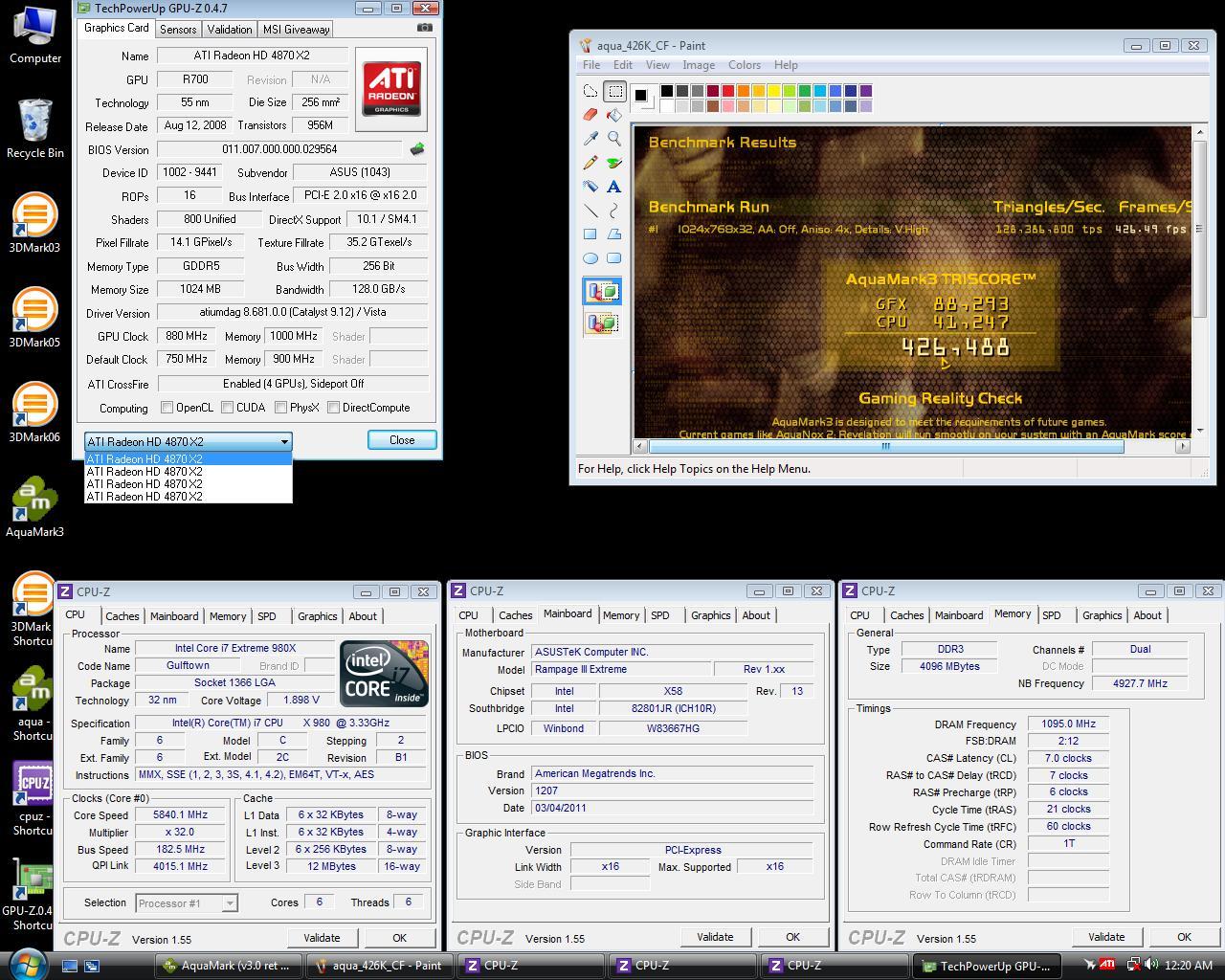Click GPU-Z camera screenshot icon
Screen dimensions: 1225x980
425,28
